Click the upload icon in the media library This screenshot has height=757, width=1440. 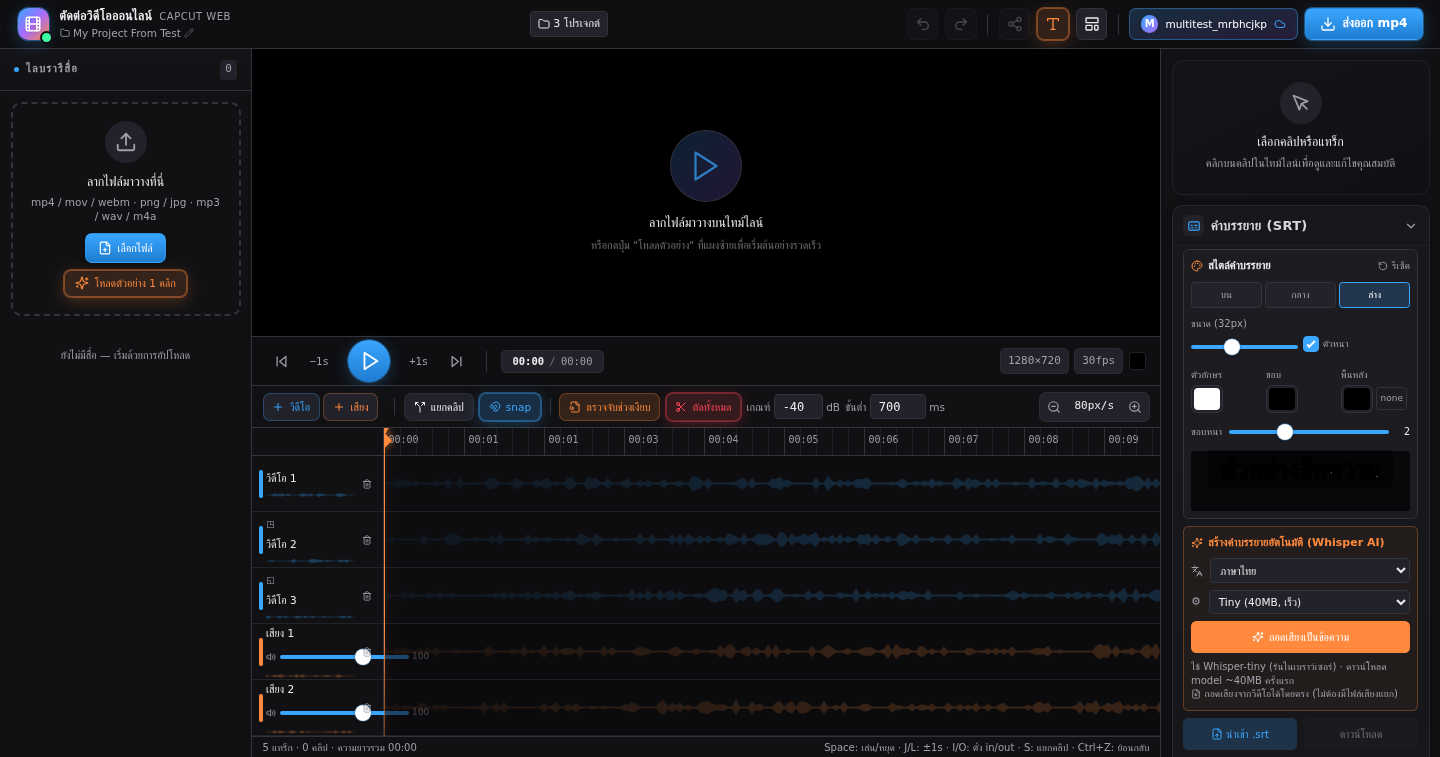(126, 142)
